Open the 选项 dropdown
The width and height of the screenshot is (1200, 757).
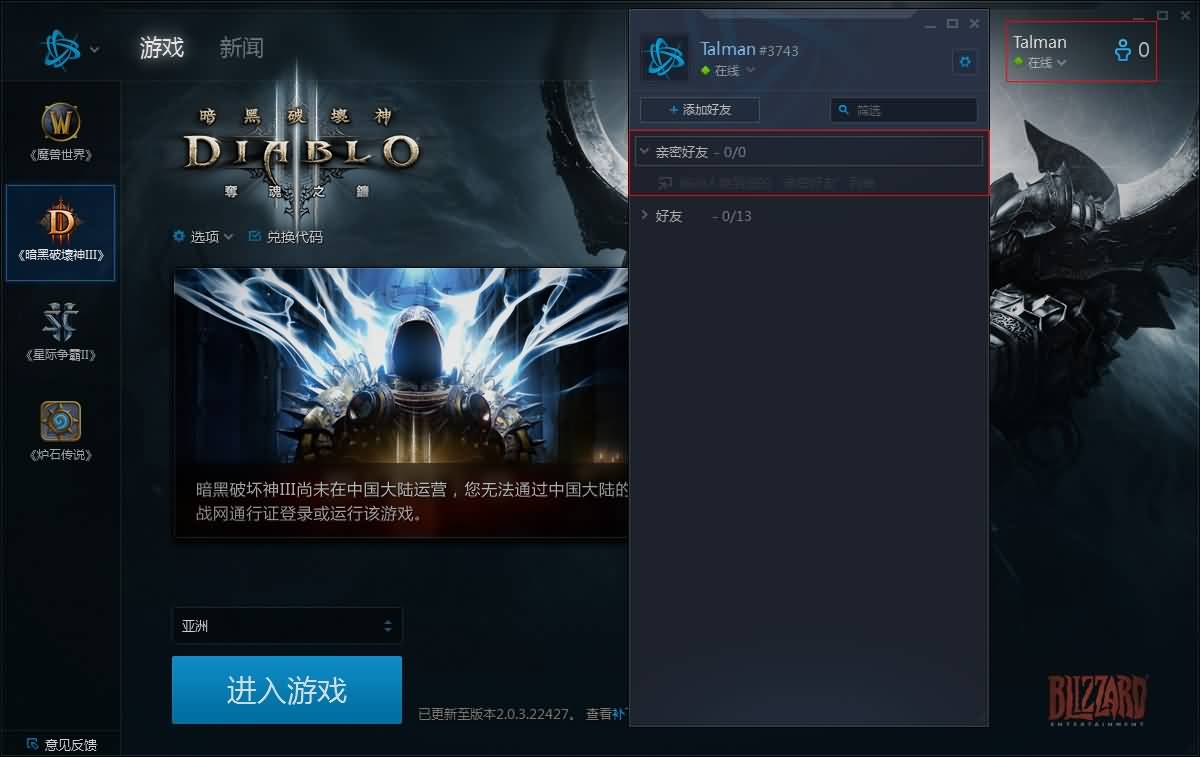203,237
